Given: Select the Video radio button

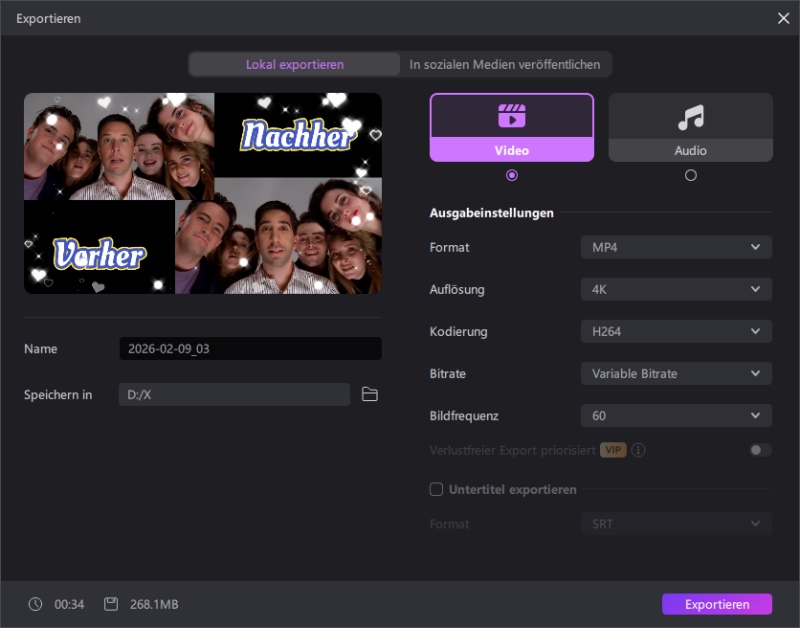Looking at the screenshot, I should (x=512, y=175).
